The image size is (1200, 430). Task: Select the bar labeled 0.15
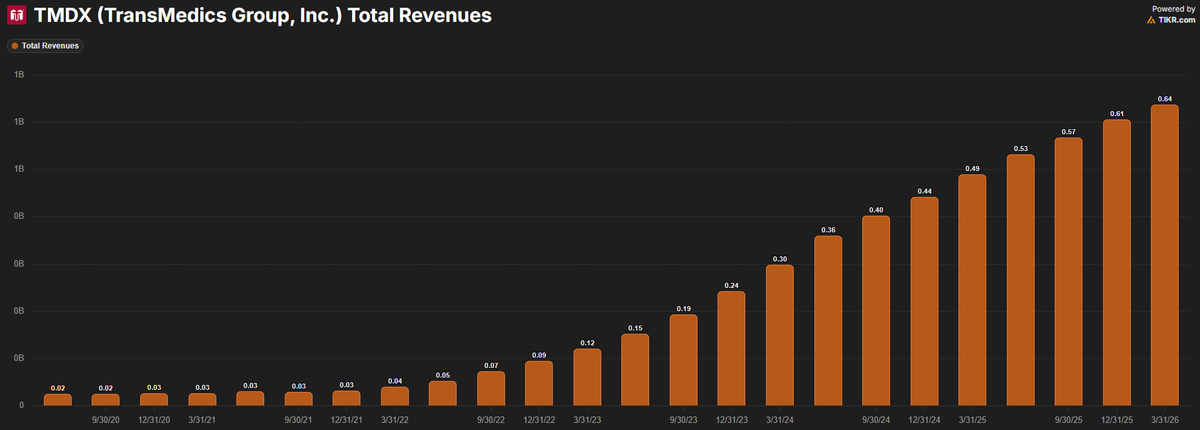pos(635,369)
